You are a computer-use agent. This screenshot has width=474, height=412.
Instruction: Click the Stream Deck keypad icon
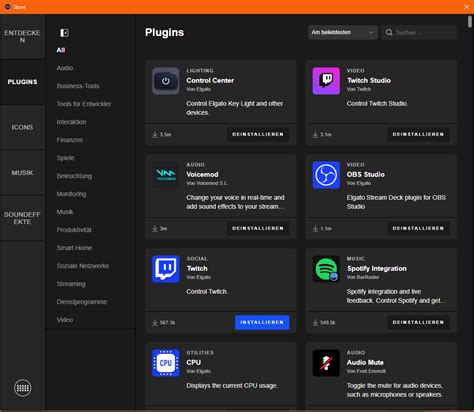(x=23, y=388)
